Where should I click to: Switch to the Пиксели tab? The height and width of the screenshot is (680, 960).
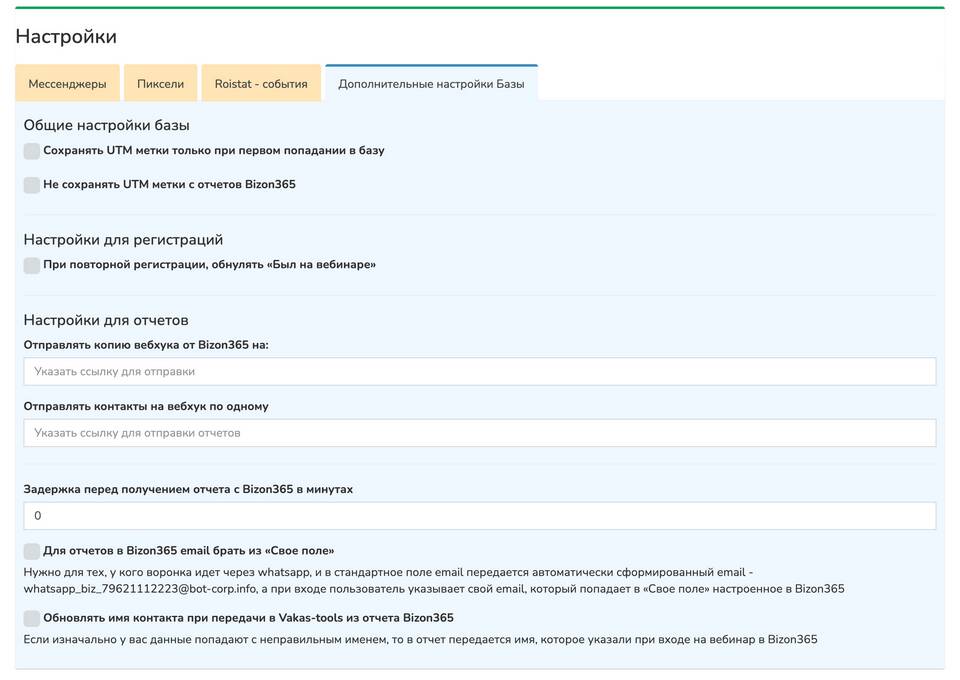[x=160, y=84]
